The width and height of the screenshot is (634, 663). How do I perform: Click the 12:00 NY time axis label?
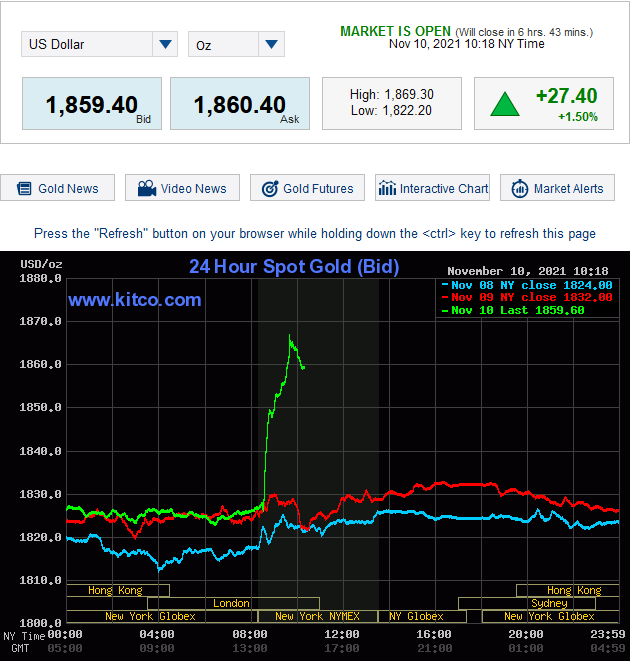342,634
